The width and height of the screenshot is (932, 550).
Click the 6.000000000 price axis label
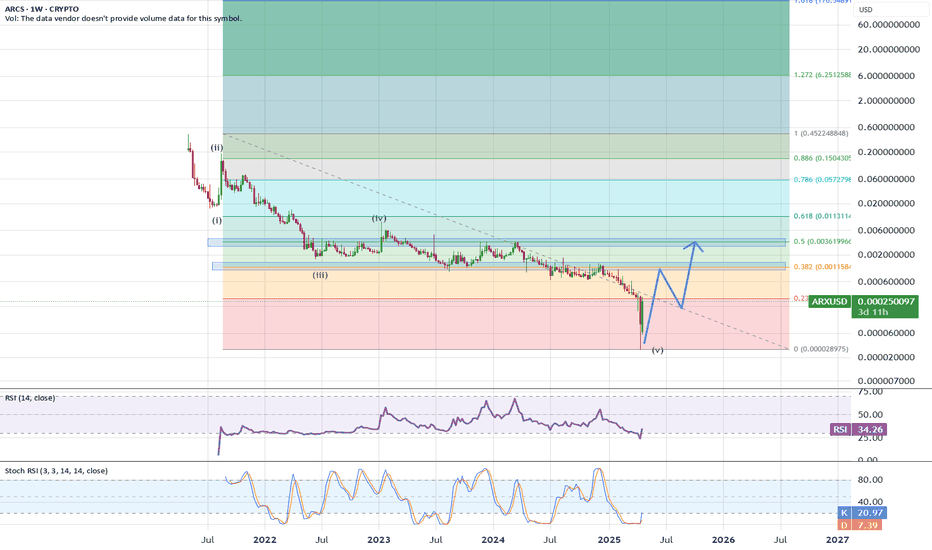coord(886,76)
